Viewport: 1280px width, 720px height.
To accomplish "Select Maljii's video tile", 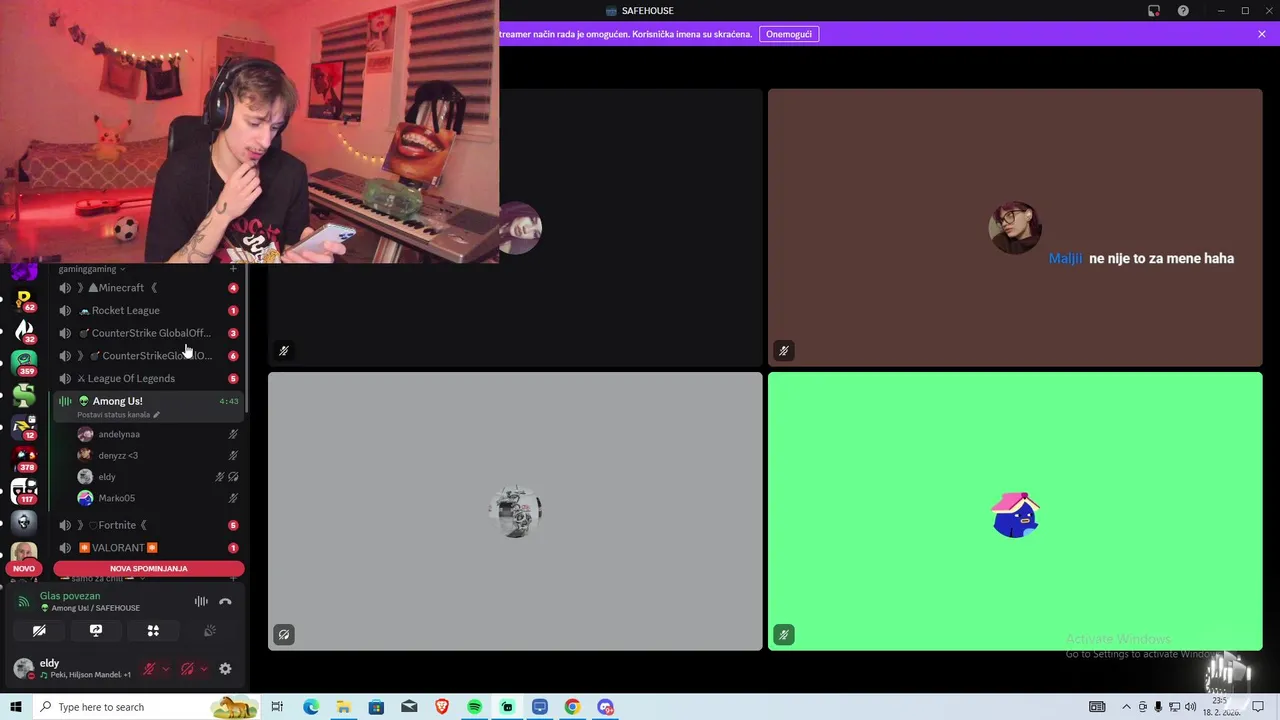I will (1015, 227).
